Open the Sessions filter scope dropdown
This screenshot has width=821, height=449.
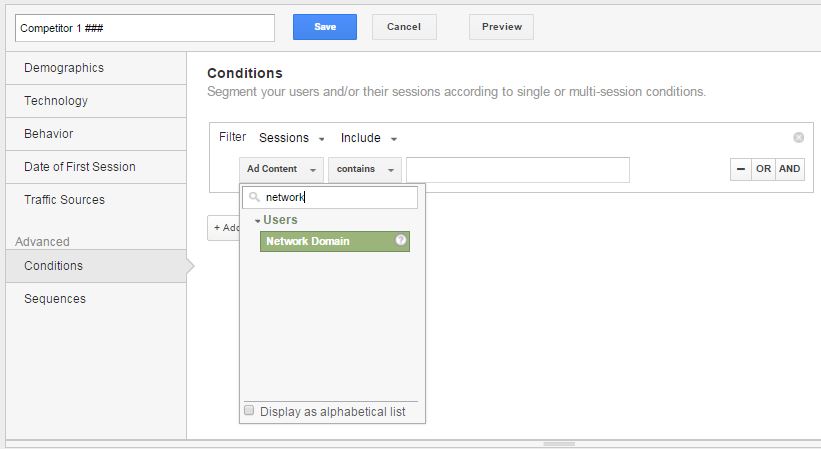click(292, 138)
